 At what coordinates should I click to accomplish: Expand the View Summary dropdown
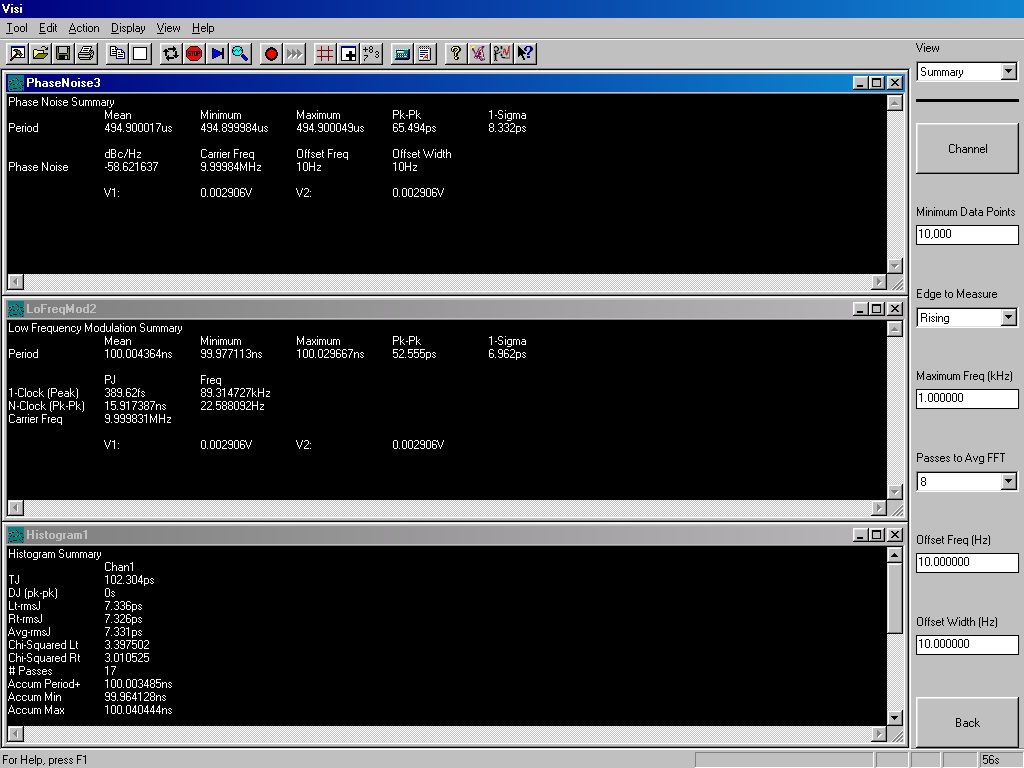click(x=1008, y=71)
